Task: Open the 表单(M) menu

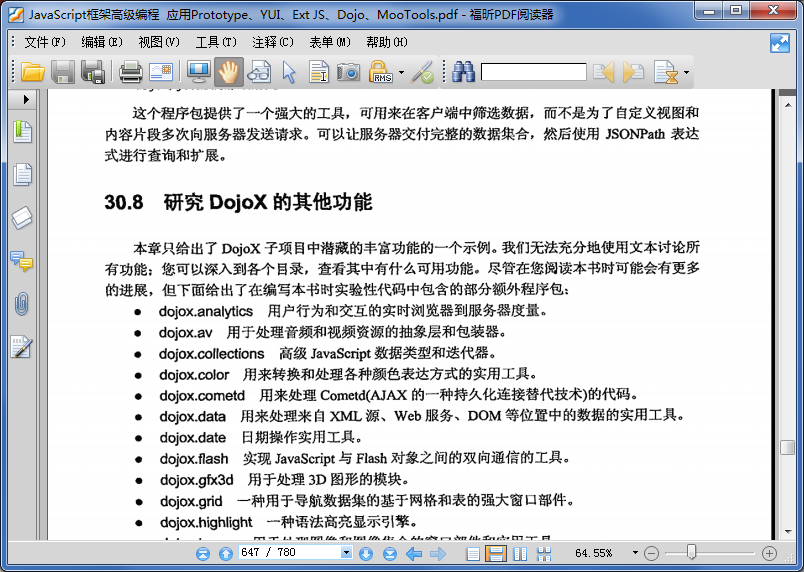Action: tap(330, 42)
